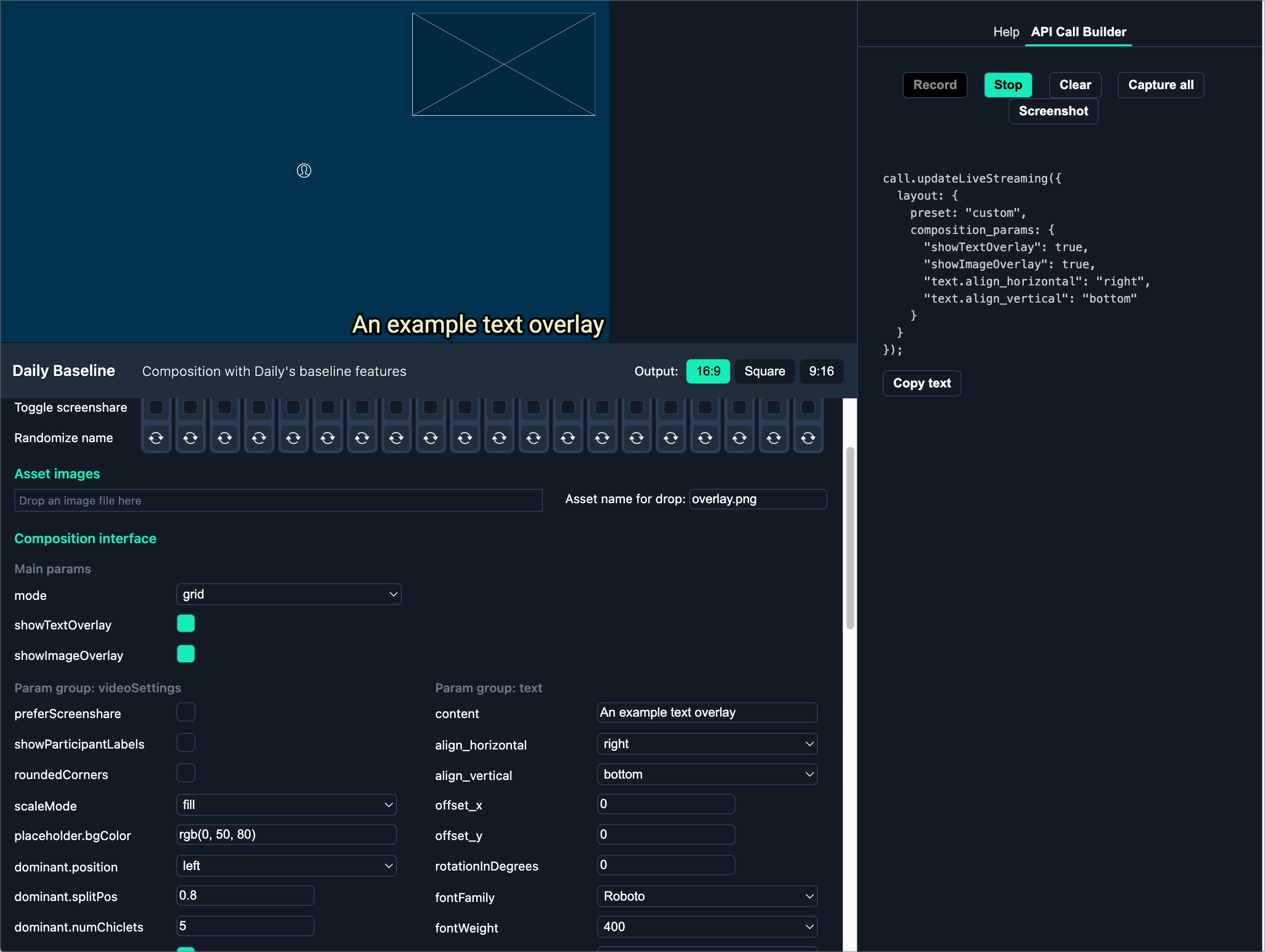Enable the preferScreenshare checkbox
The width and height of the screenshot is (1265, 952).
[x=186, y=712]
